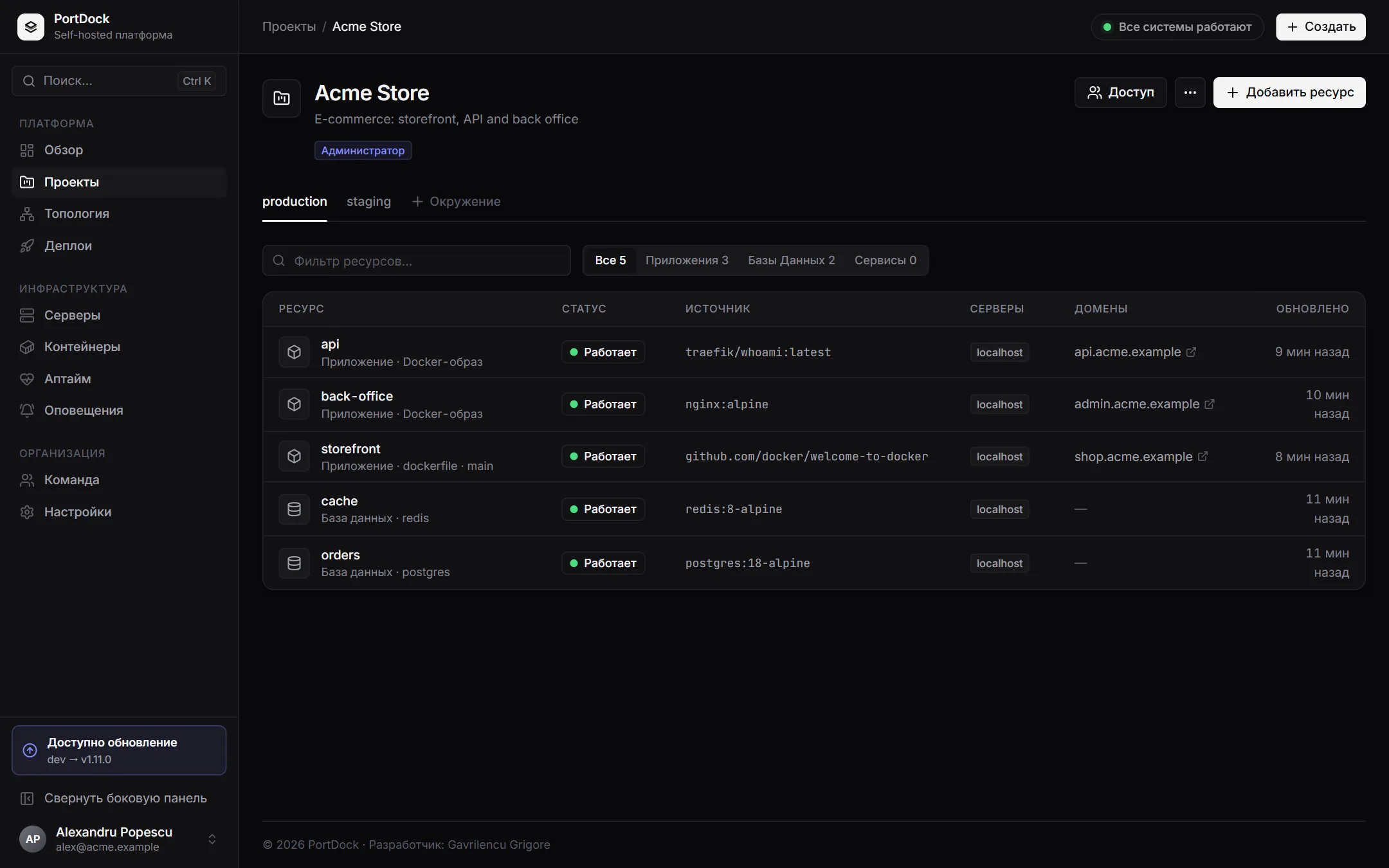This screenshot has width=1389, height=868.
Task: Open external link for api.acme.example
Action: pyautogui.click(x=1191, y=352)
